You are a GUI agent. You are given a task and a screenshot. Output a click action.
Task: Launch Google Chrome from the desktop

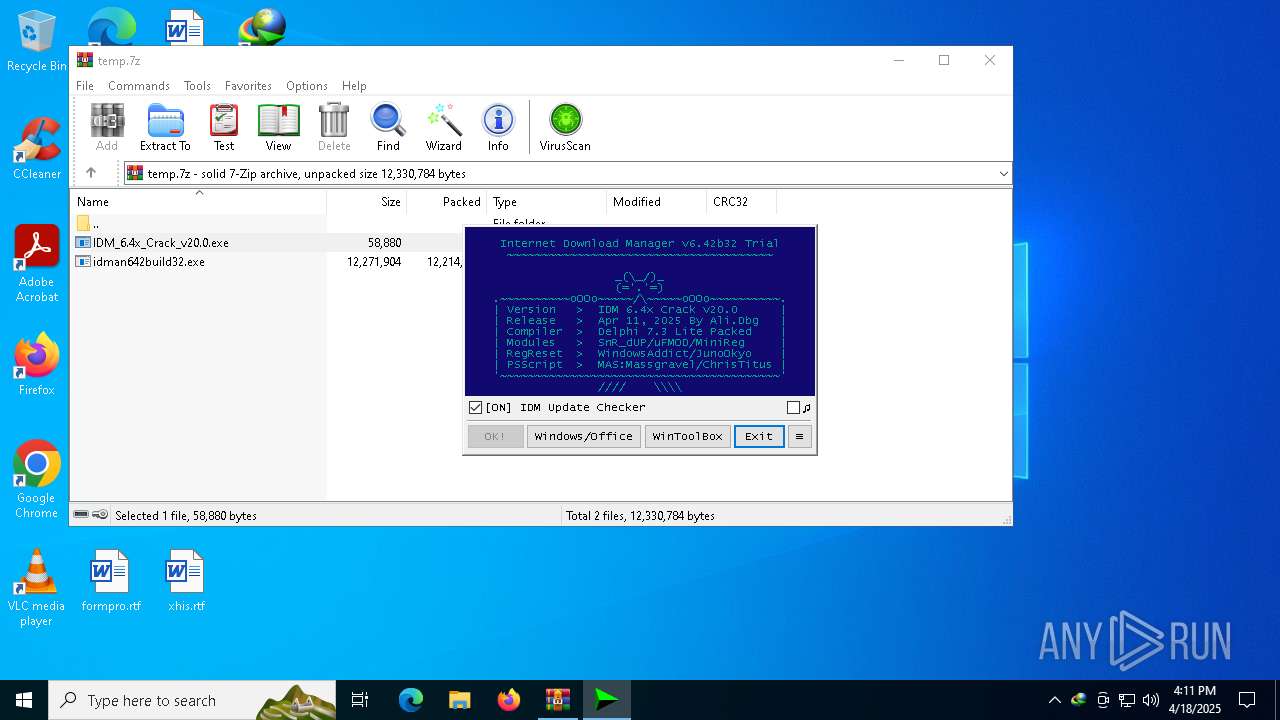coord(36,480)
